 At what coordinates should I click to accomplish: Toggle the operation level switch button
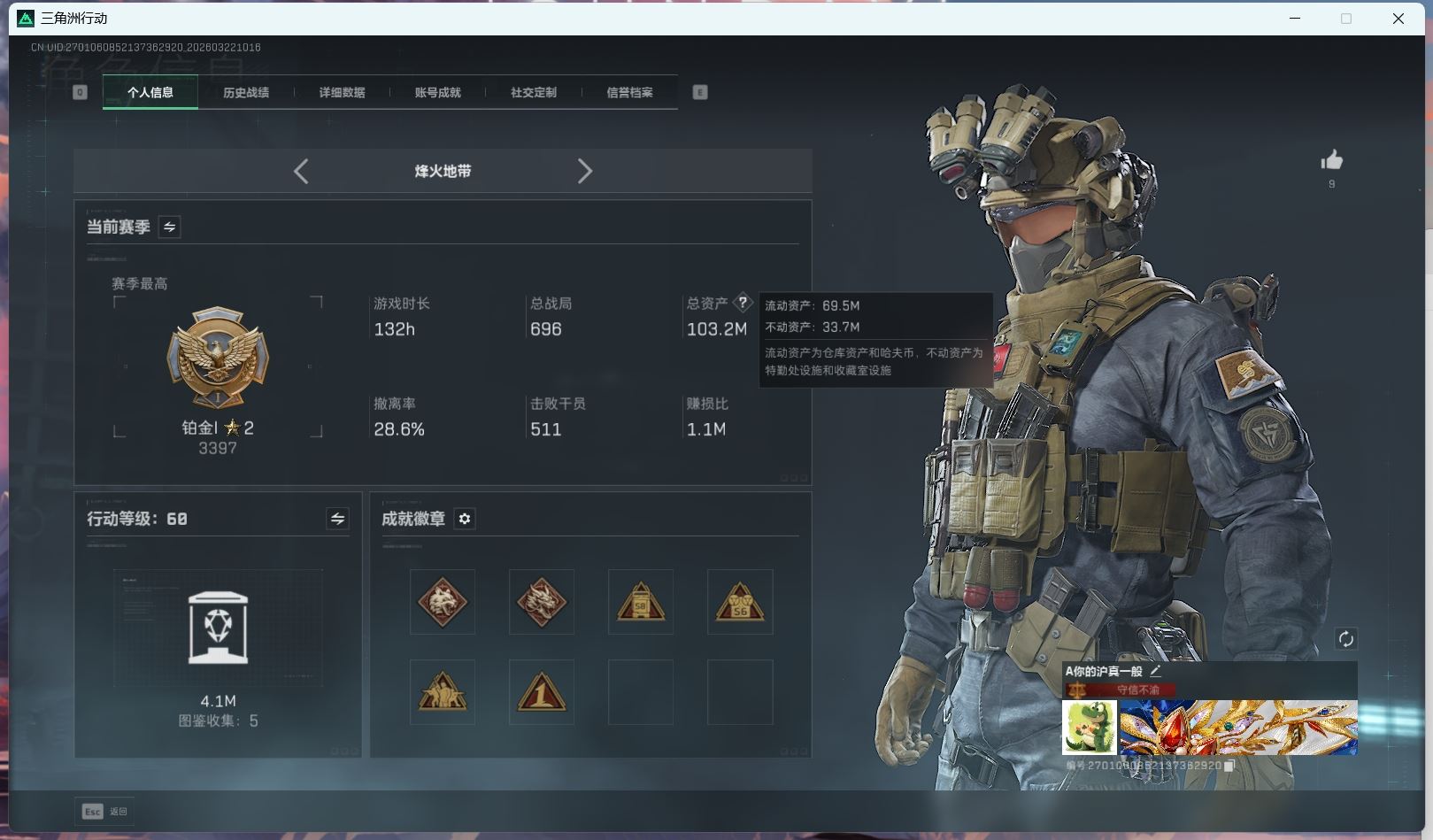(337, 519)
